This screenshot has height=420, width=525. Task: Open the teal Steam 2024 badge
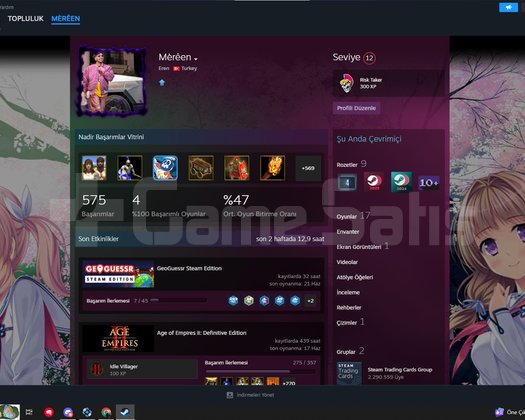pyautogui.click(x=401, y=182)
